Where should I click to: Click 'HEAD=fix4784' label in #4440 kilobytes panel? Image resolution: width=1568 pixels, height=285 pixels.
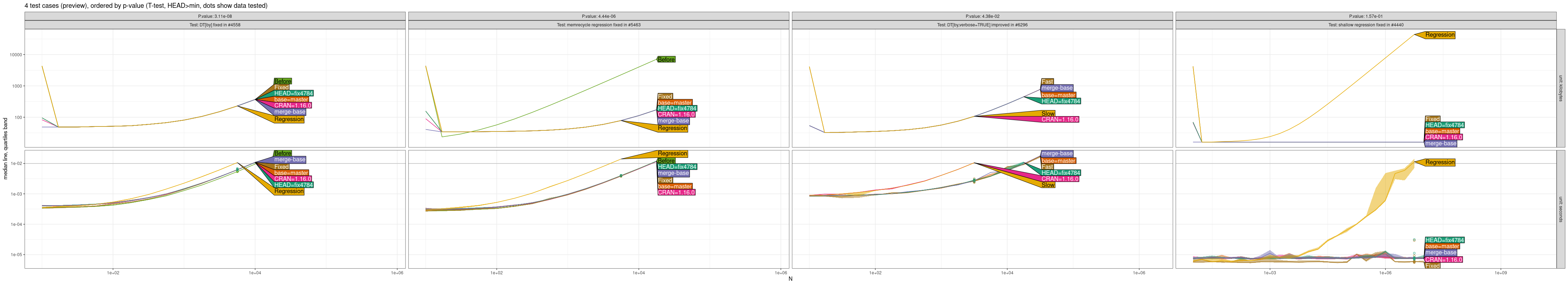coord(1445,125)
